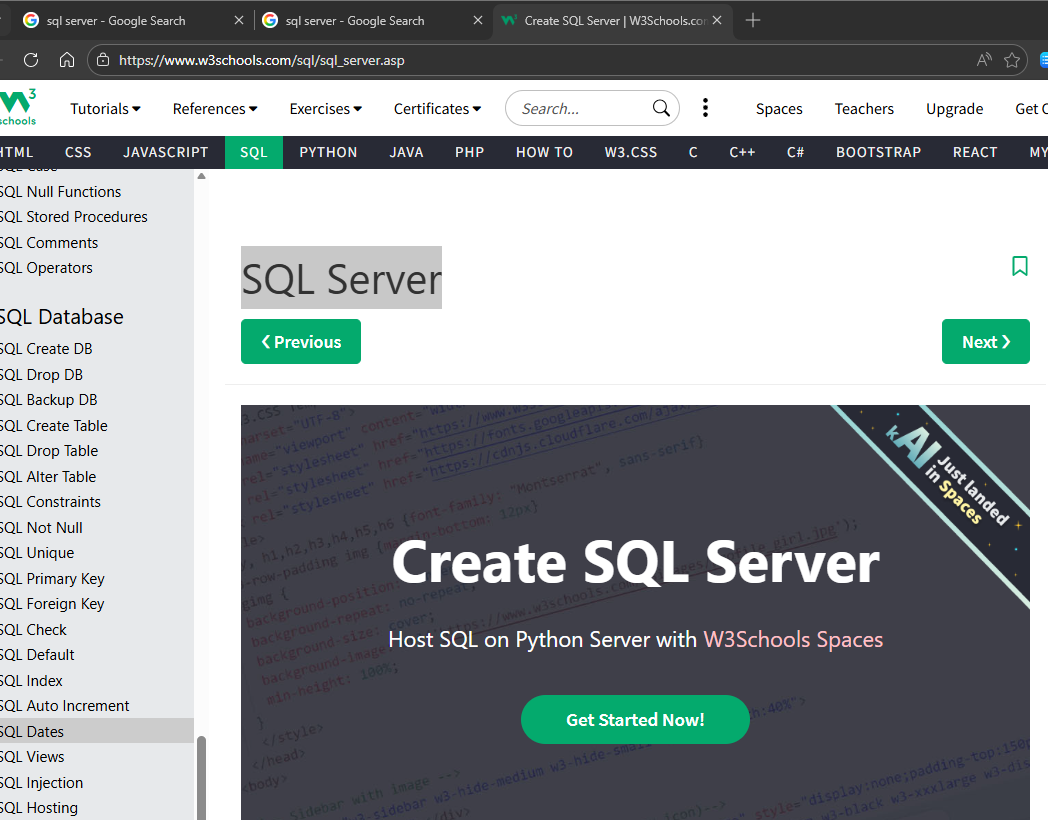Viewport: 1048px width, 820px height.
Task: Open a new browser tab with the plus icon
Action: [x=753, y=20]
